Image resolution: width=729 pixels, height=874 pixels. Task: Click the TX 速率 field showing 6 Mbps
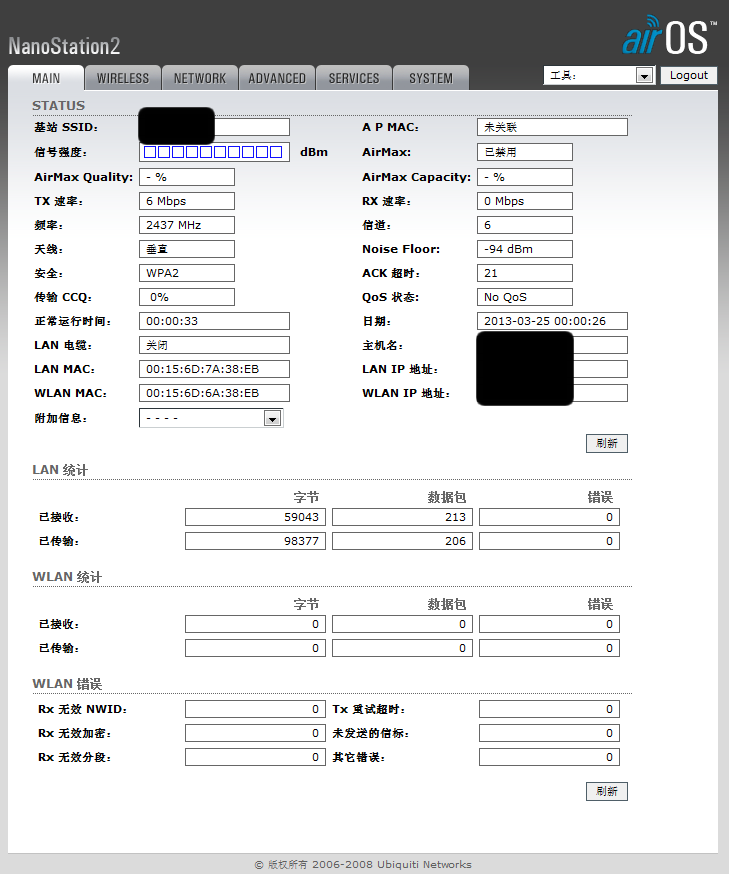click(187, 201)
